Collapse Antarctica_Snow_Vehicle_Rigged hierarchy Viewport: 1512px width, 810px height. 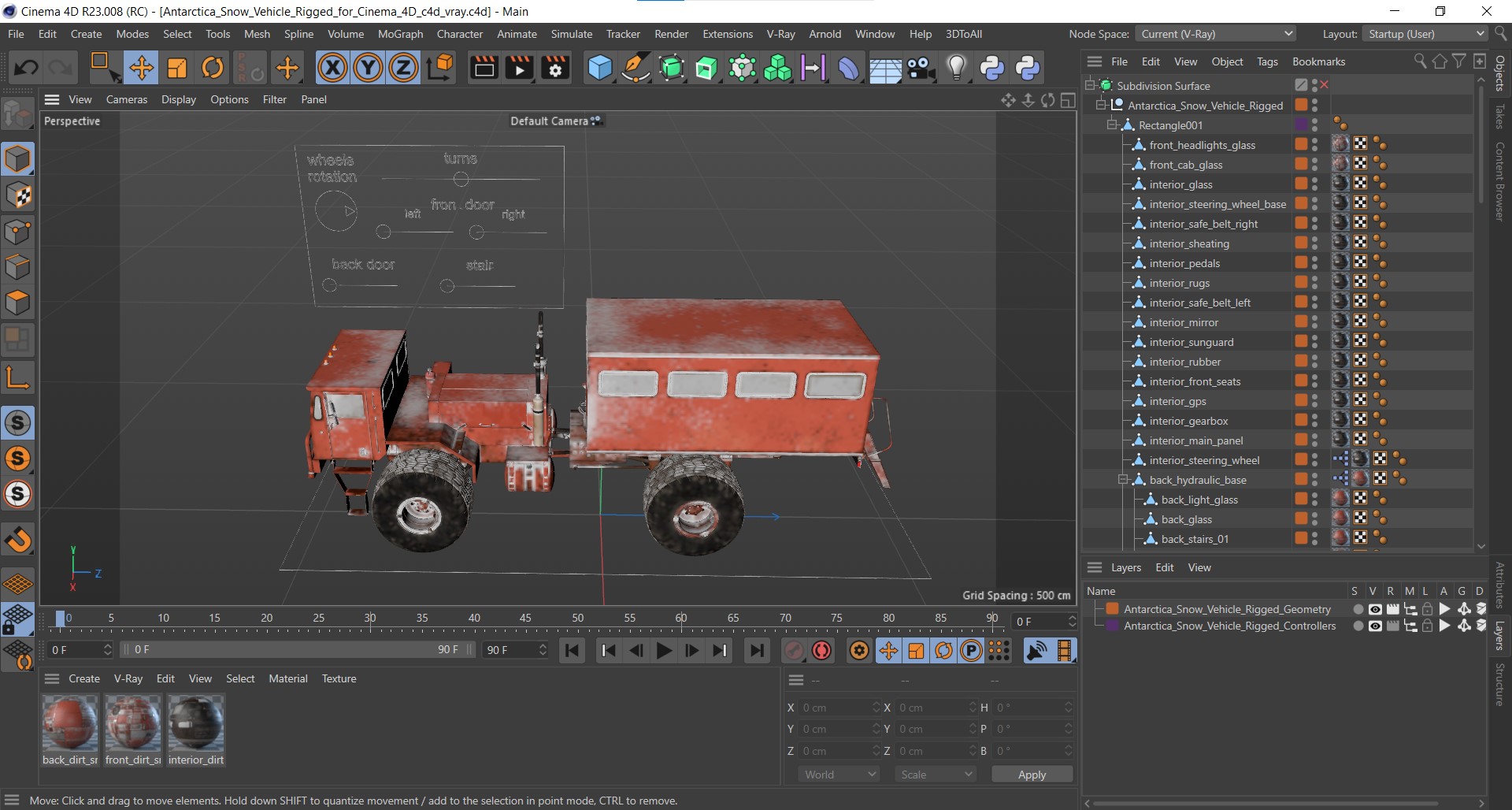point(1101,105)
